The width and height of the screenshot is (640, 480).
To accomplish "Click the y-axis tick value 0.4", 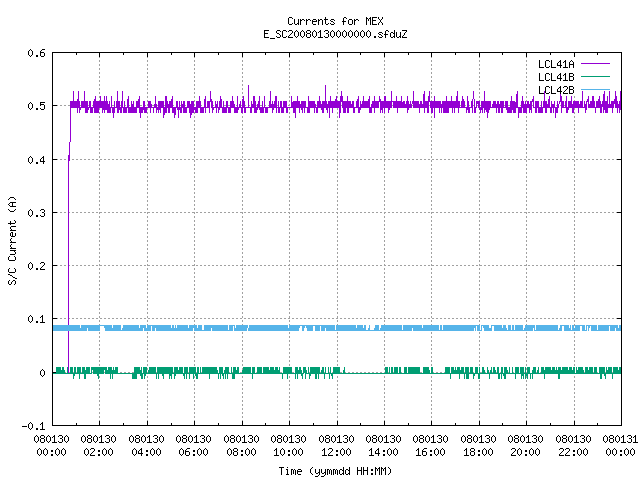I will (36, 160).
